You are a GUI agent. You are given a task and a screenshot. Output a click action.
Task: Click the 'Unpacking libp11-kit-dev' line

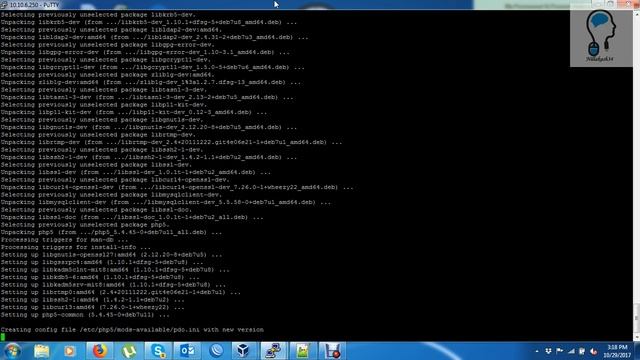click(x=134, y=112)
